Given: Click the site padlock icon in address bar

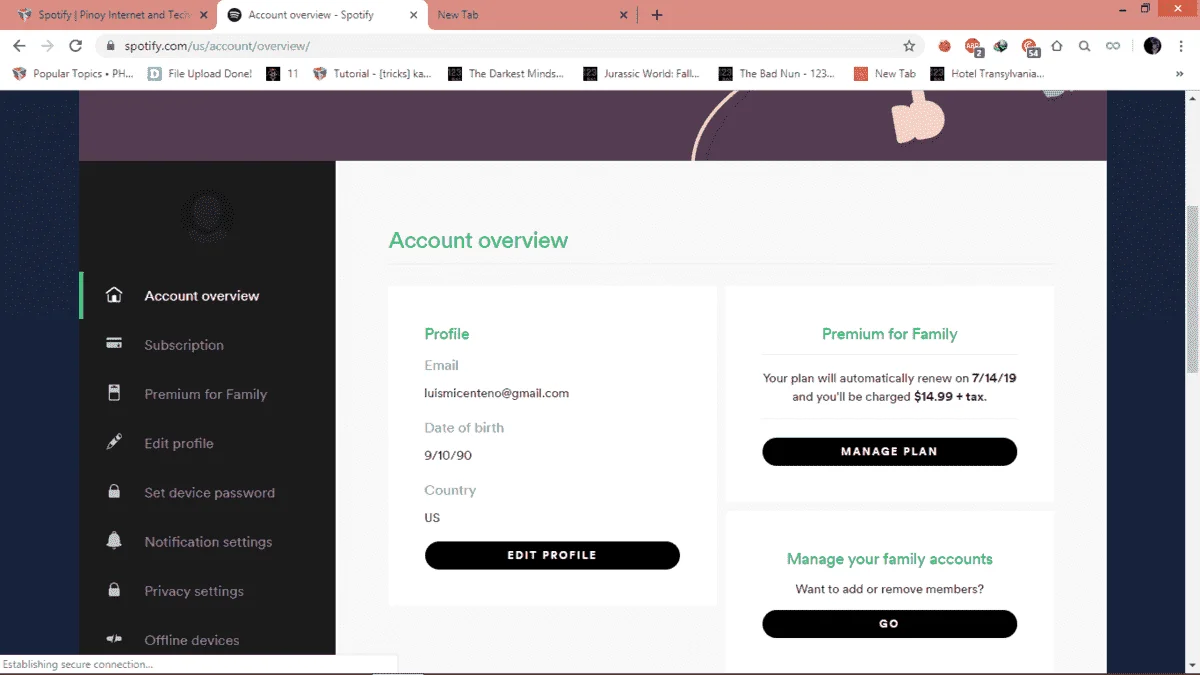Looking at the screenshot, I should (x=110, y=46).
